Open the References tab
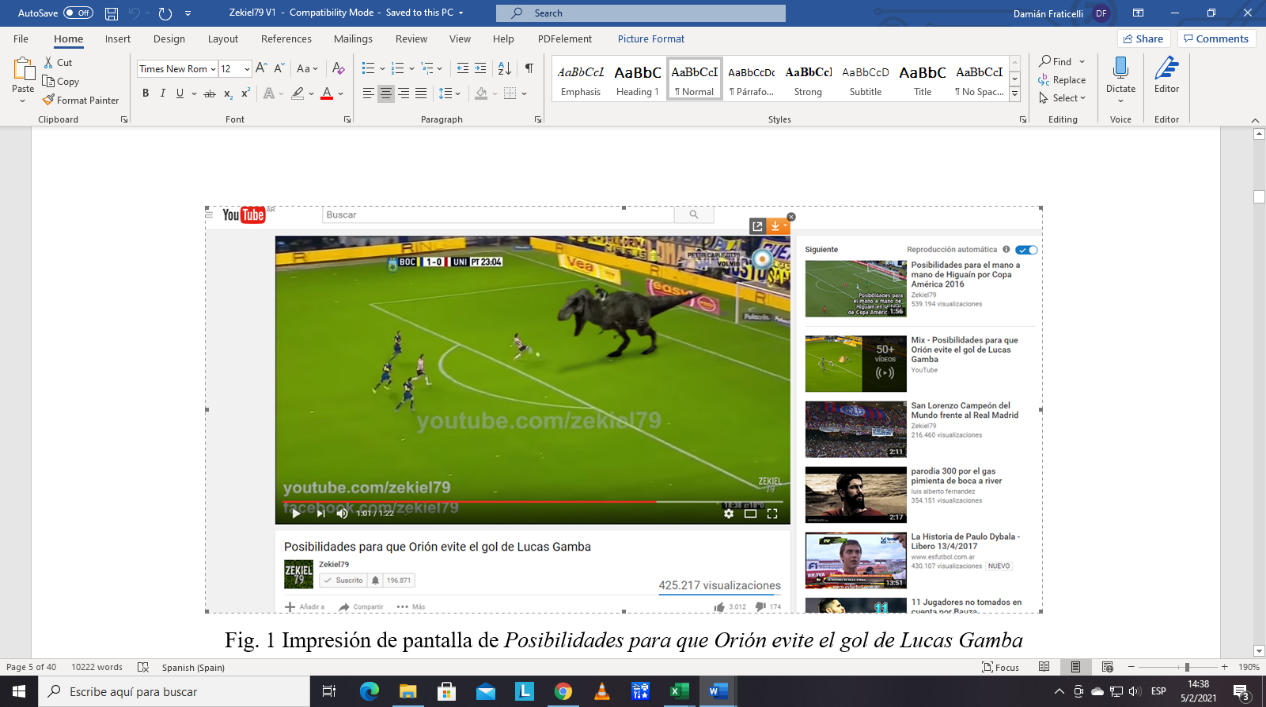 (x=286, y=39)
